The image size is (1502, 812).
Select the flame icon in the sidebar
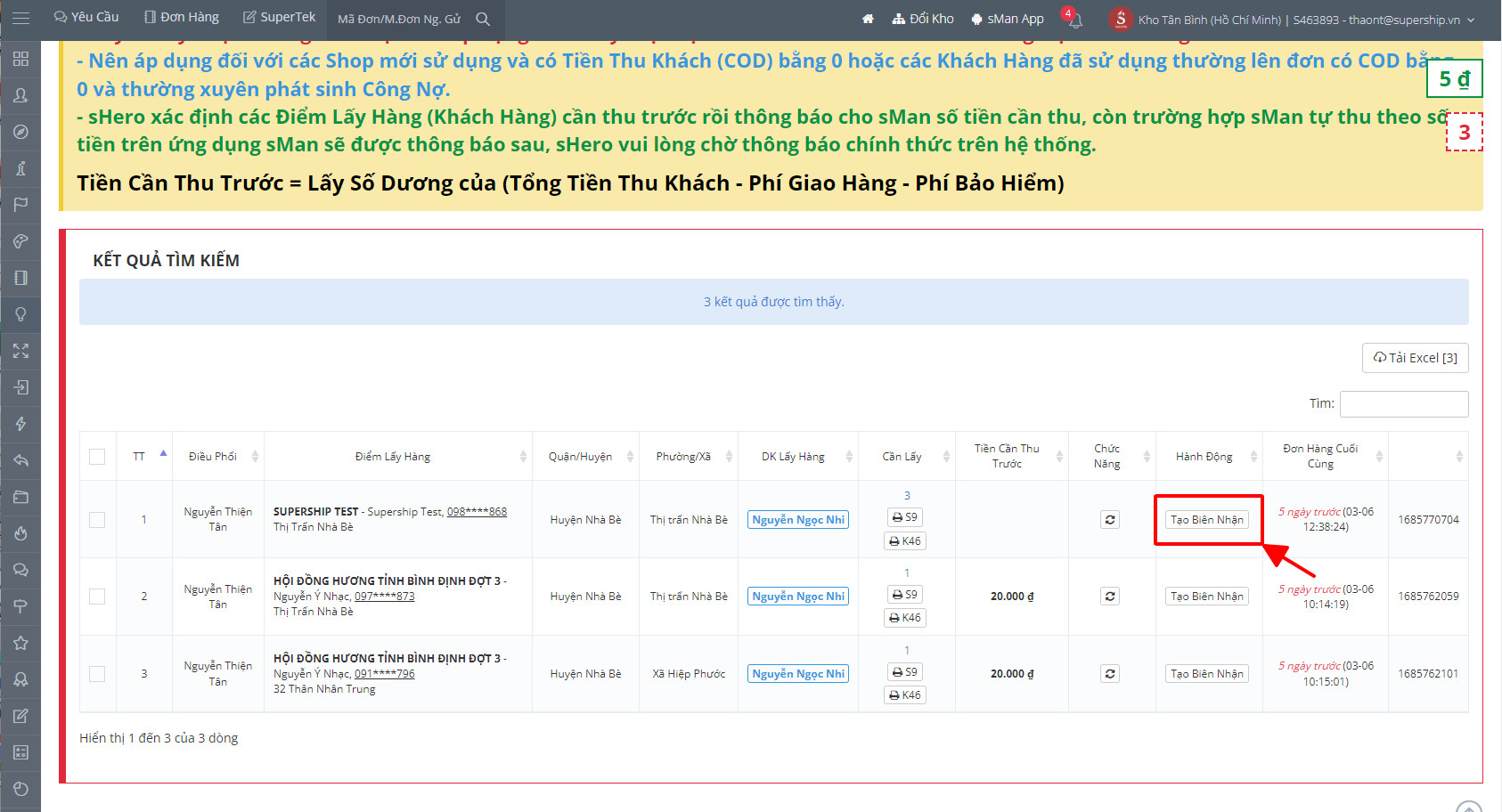point(20,533)
